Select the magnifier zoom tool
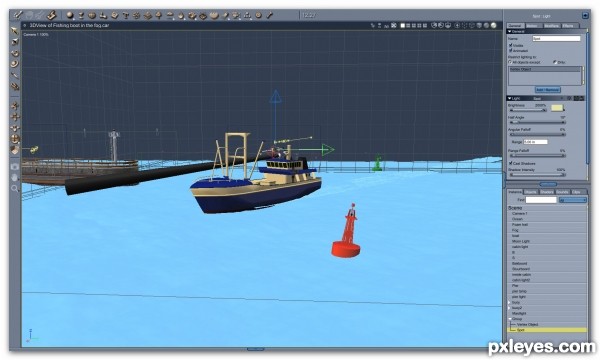This screenshot has height=360, width=600. click(x=15, y=189)
